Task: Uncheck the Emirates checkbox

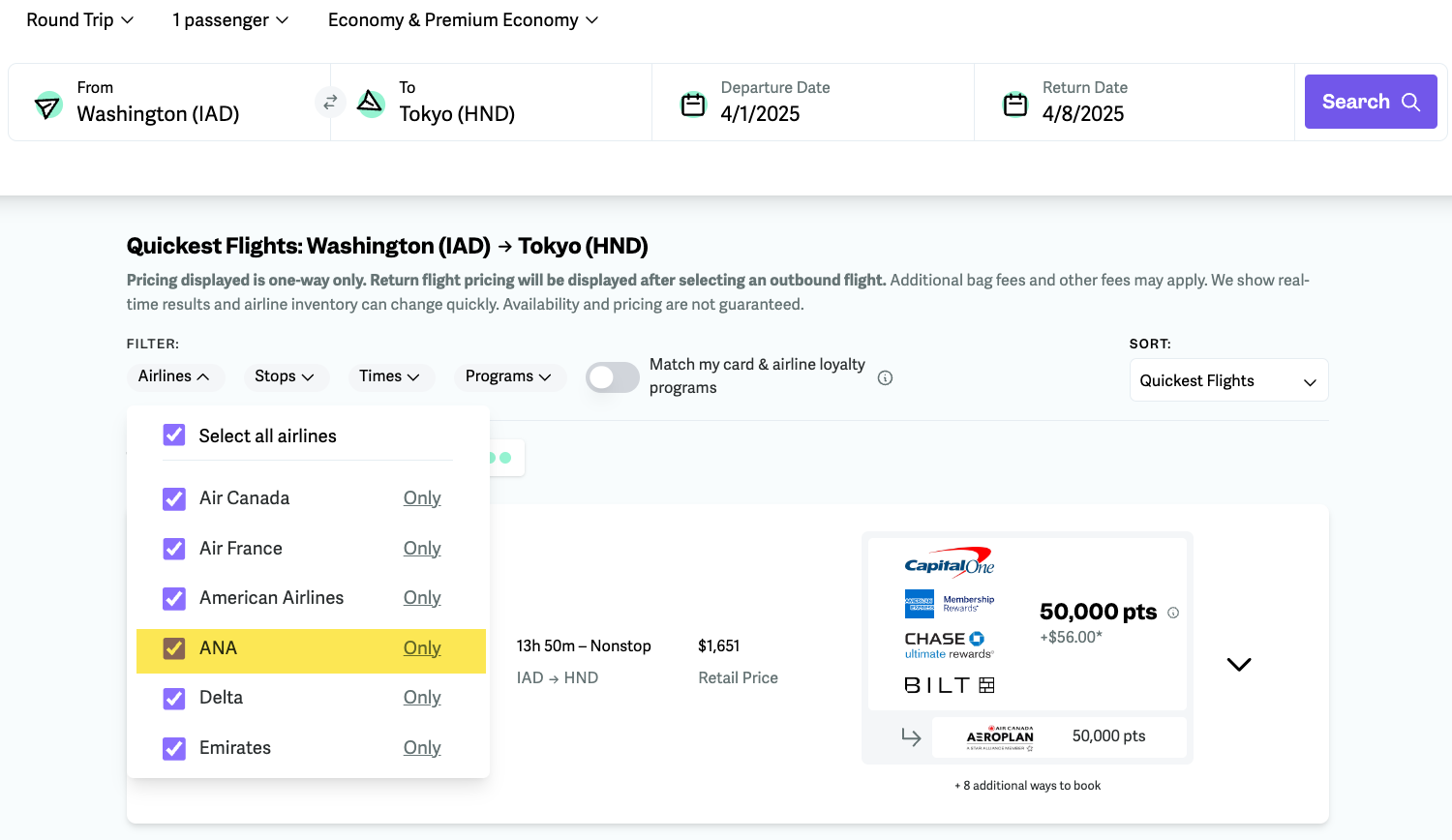Action: pyautogui.click(x=174, y=748)
